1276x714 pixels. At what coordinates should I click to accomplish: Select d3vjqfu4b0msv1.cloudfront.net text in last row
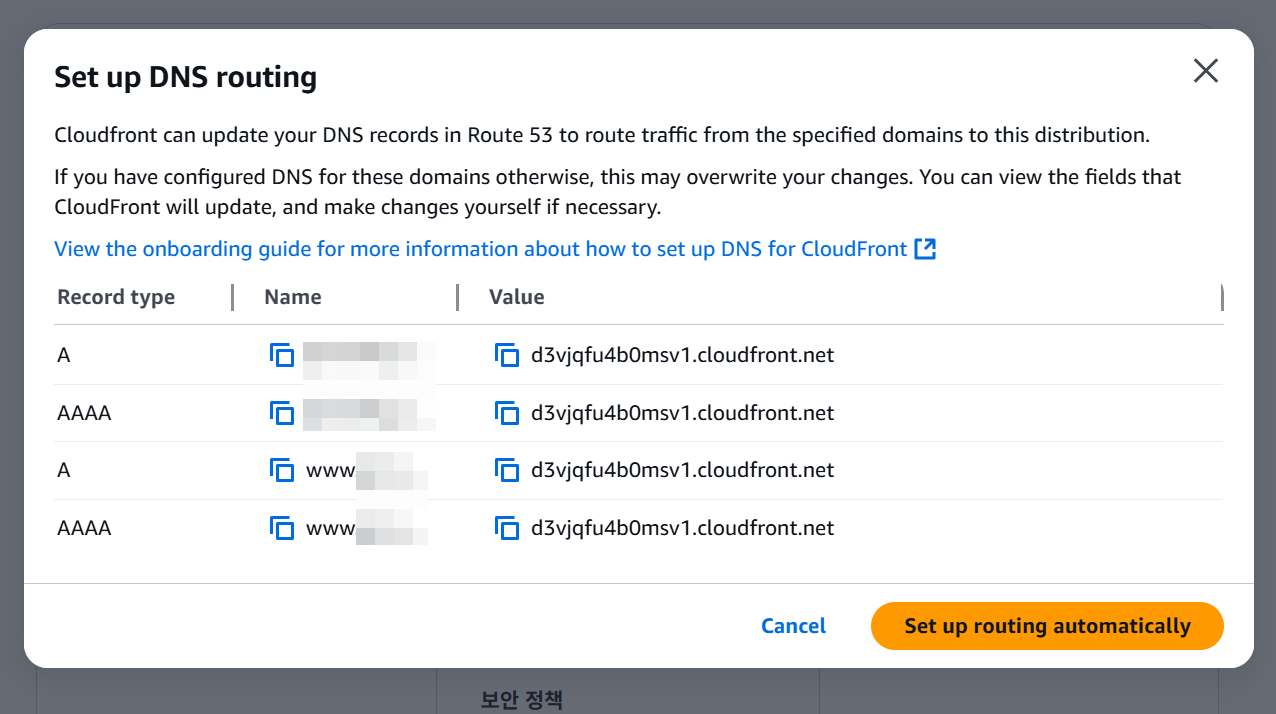[x=682, y=528]
